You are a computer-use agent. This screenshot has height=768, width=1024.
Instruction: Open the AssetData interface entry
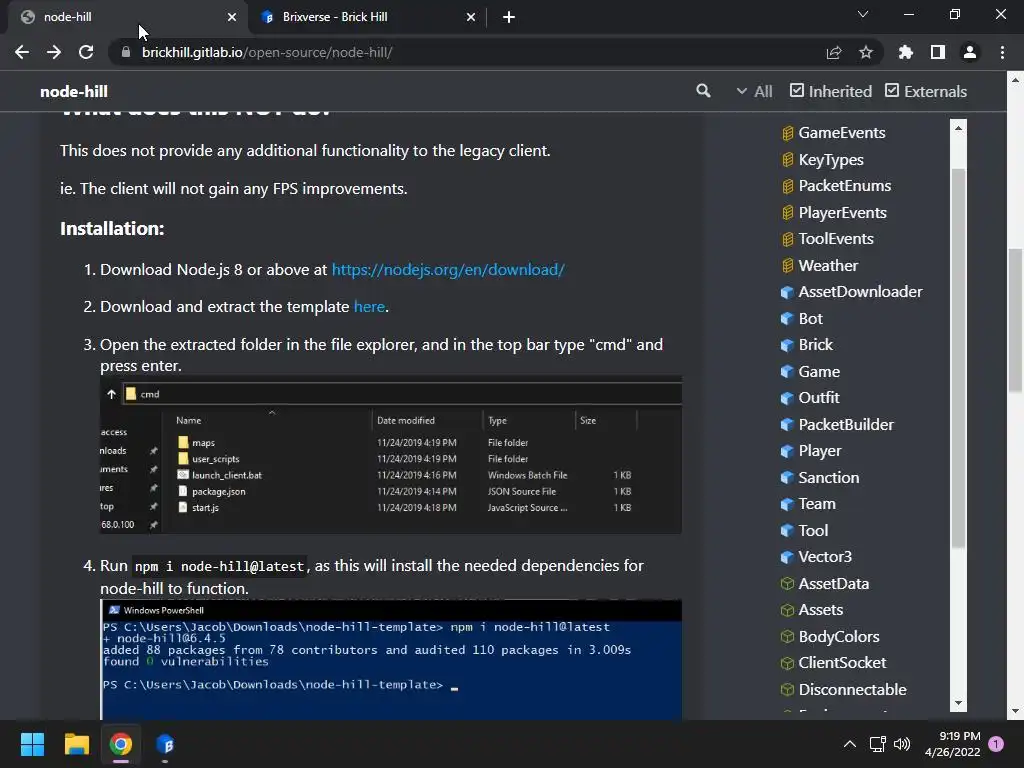(825, 583)
